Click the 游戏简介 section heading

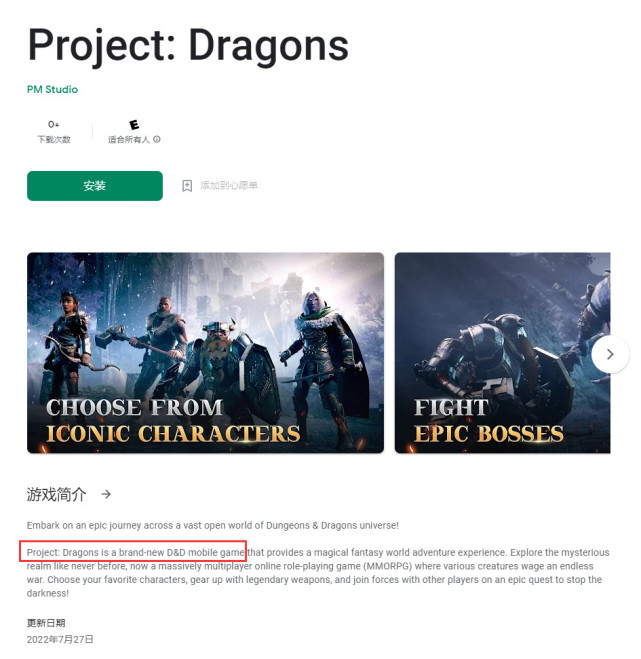point(56,494)
